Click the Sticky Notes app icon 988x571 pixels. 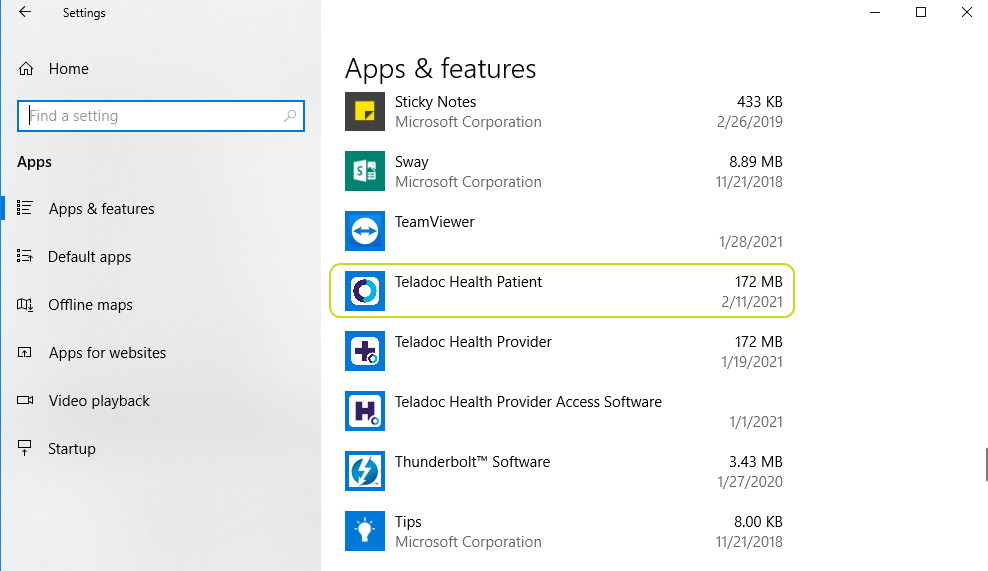point(365,112)
